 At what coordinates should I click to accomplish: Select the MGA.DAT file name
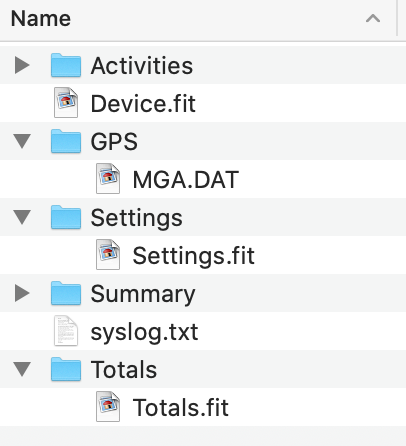186,180
